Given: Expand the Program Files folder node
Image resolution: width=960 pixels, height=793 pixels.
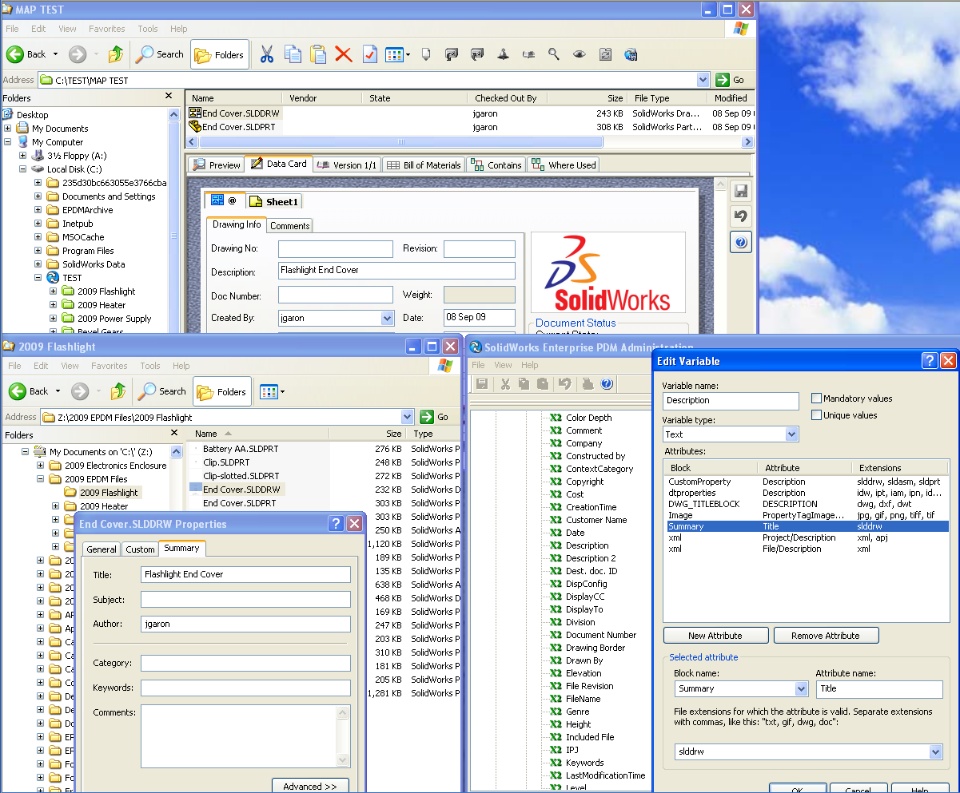Looking at the screenshot, I should (x=38, y=250).
